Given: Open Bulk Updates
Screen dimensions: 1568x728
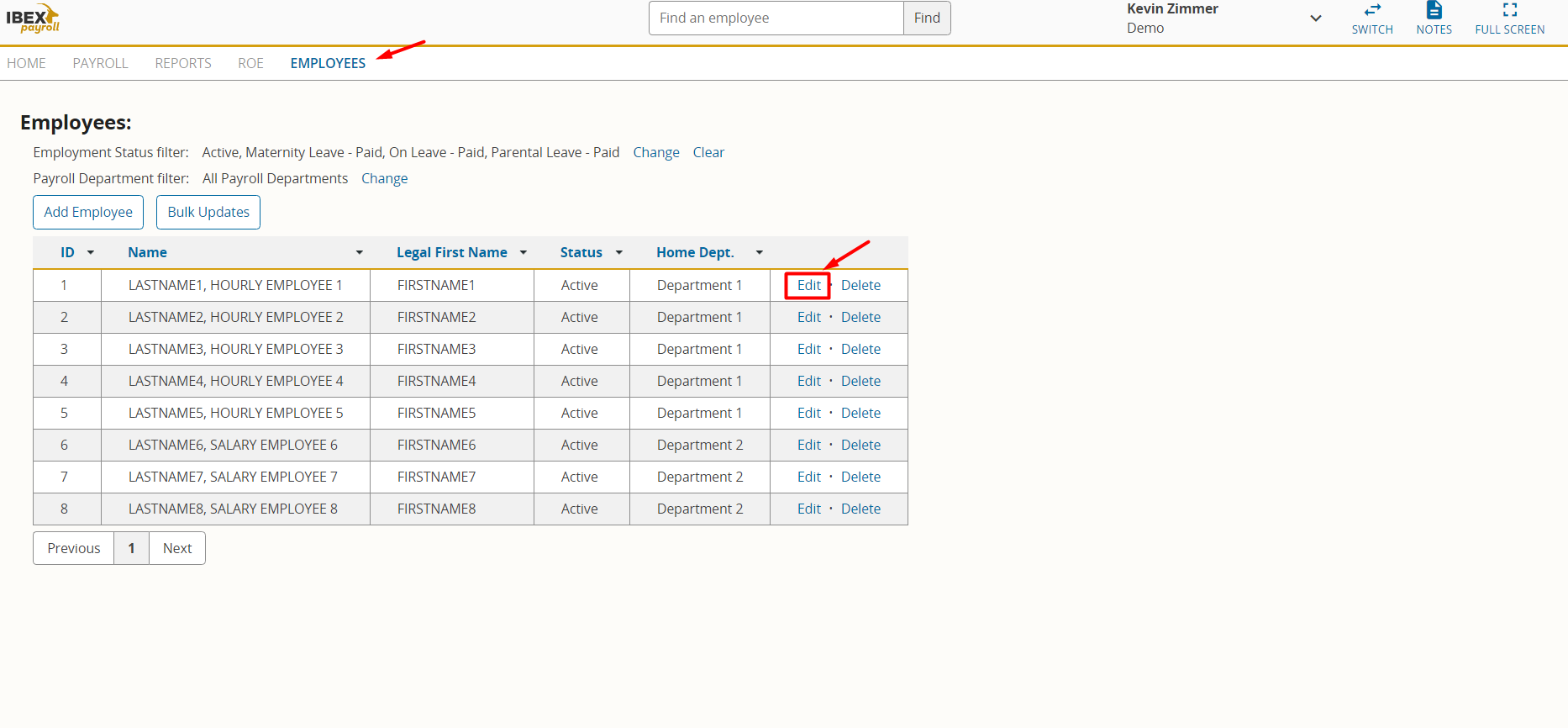Looking at the screenshot, I should [208, 212].
